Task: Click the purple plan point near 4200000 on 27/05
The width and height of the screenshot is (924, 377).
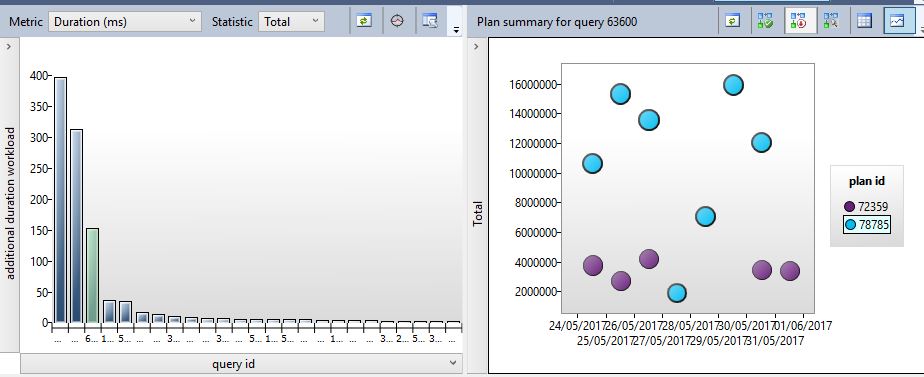Action: (649, 259)
